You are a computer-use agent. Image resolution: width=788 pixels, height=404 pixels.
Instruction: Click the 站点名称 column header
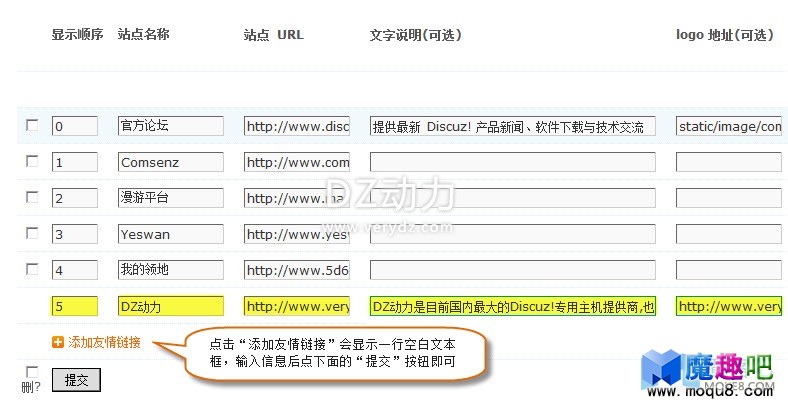point(144,34)
